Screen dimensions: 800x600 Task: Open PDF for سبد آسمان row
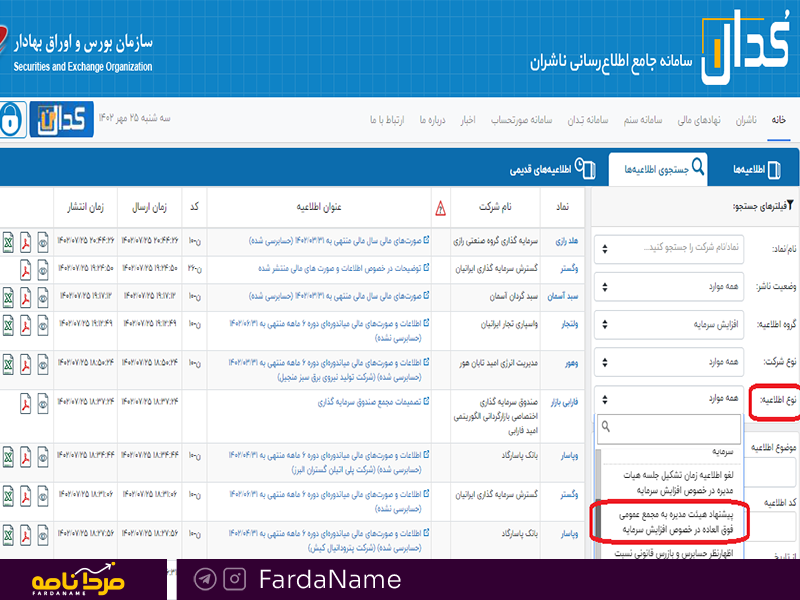tap(26, 297)
